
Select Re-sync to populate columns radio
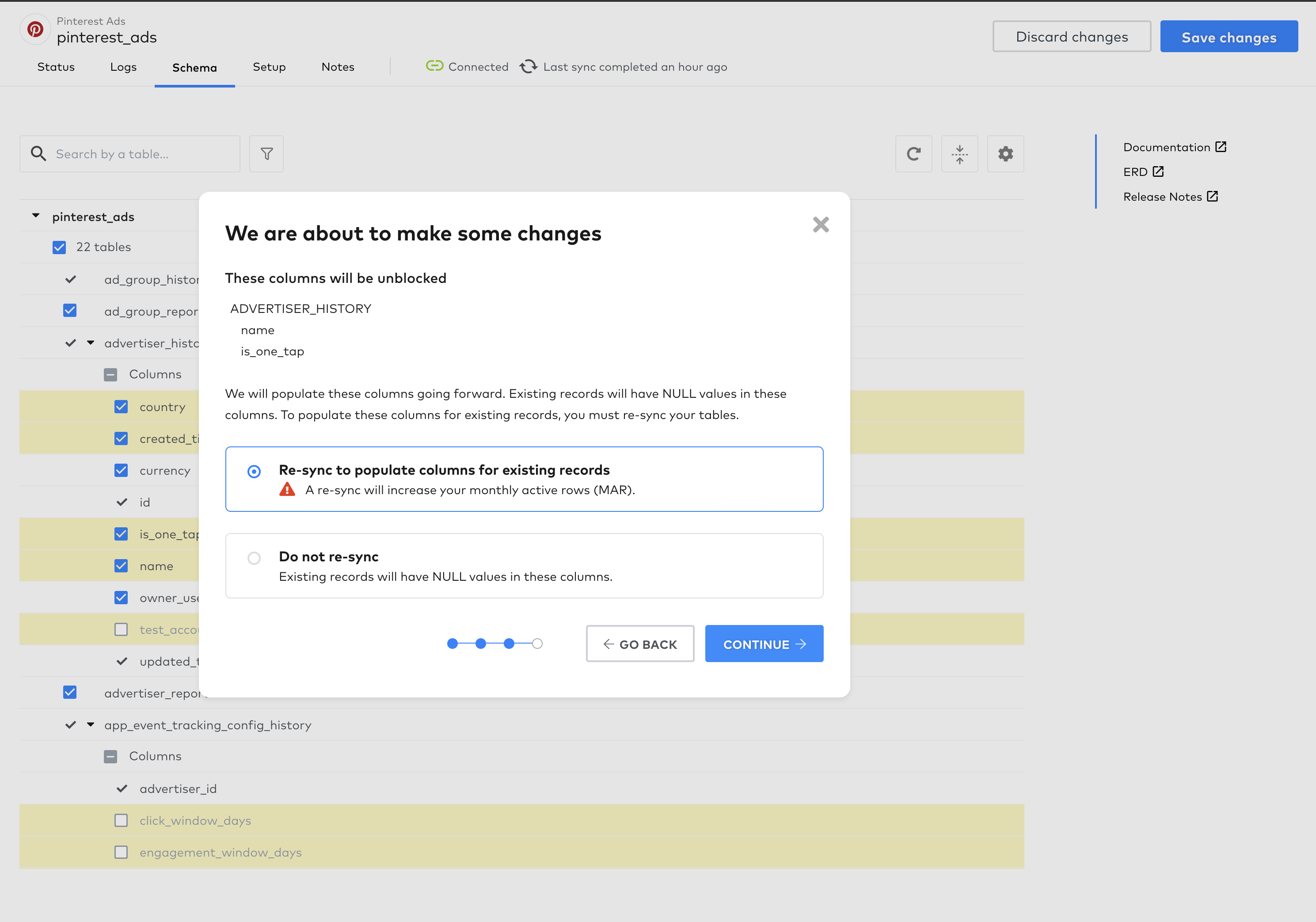pyautogui.click(x=254, y=471)
